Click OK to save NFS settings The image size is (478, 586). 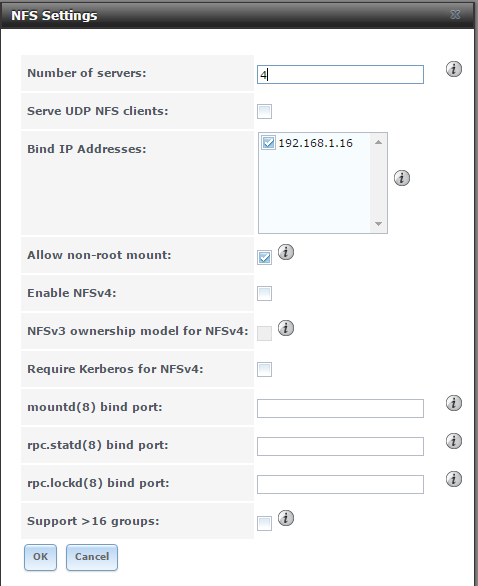[40, 557]
